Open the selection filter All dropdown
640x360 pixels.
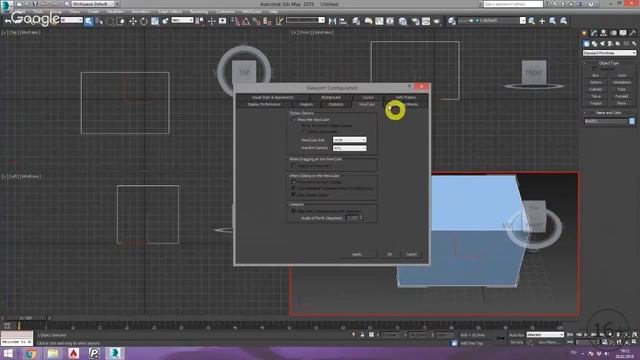coord(71,20)
